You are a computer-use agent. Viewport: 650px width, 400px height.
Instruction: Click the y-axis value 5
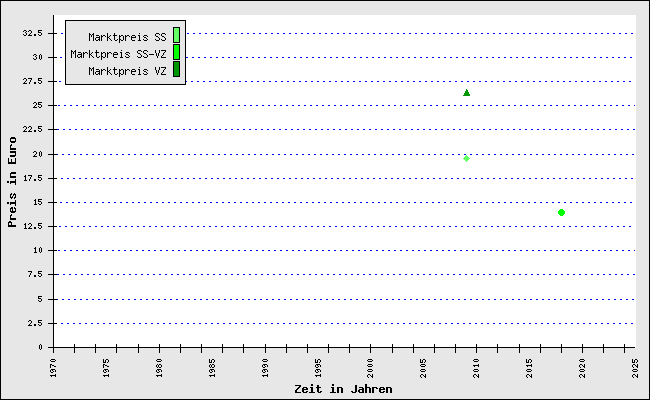click(x=40, y=299)
